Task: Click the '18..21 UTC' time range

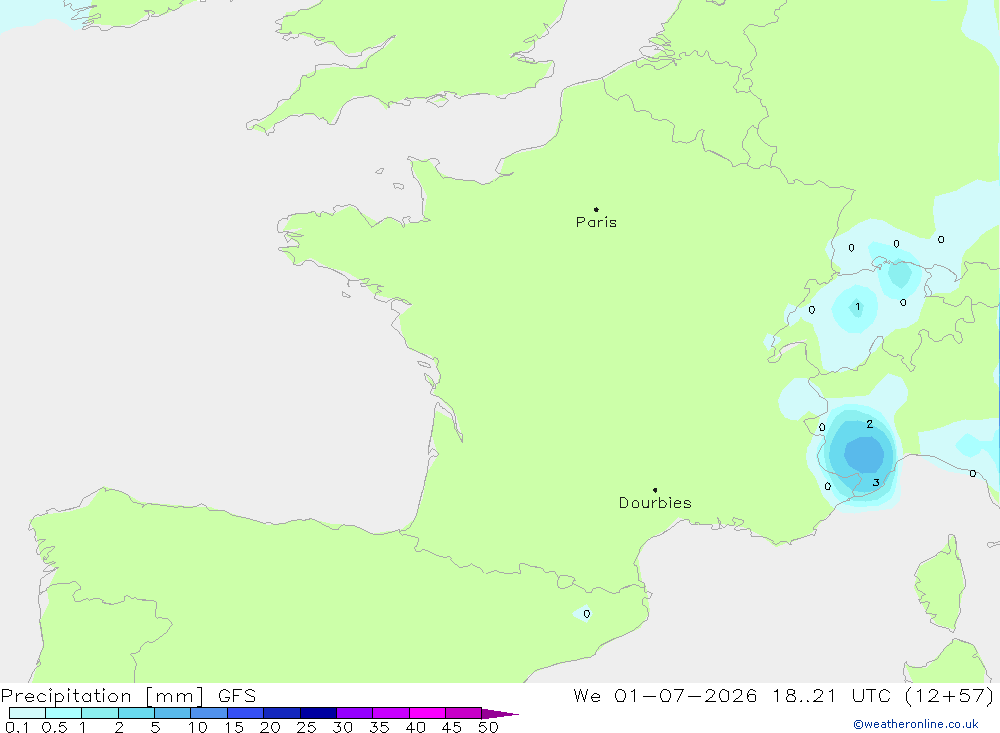Action: (x=832, y=695)
